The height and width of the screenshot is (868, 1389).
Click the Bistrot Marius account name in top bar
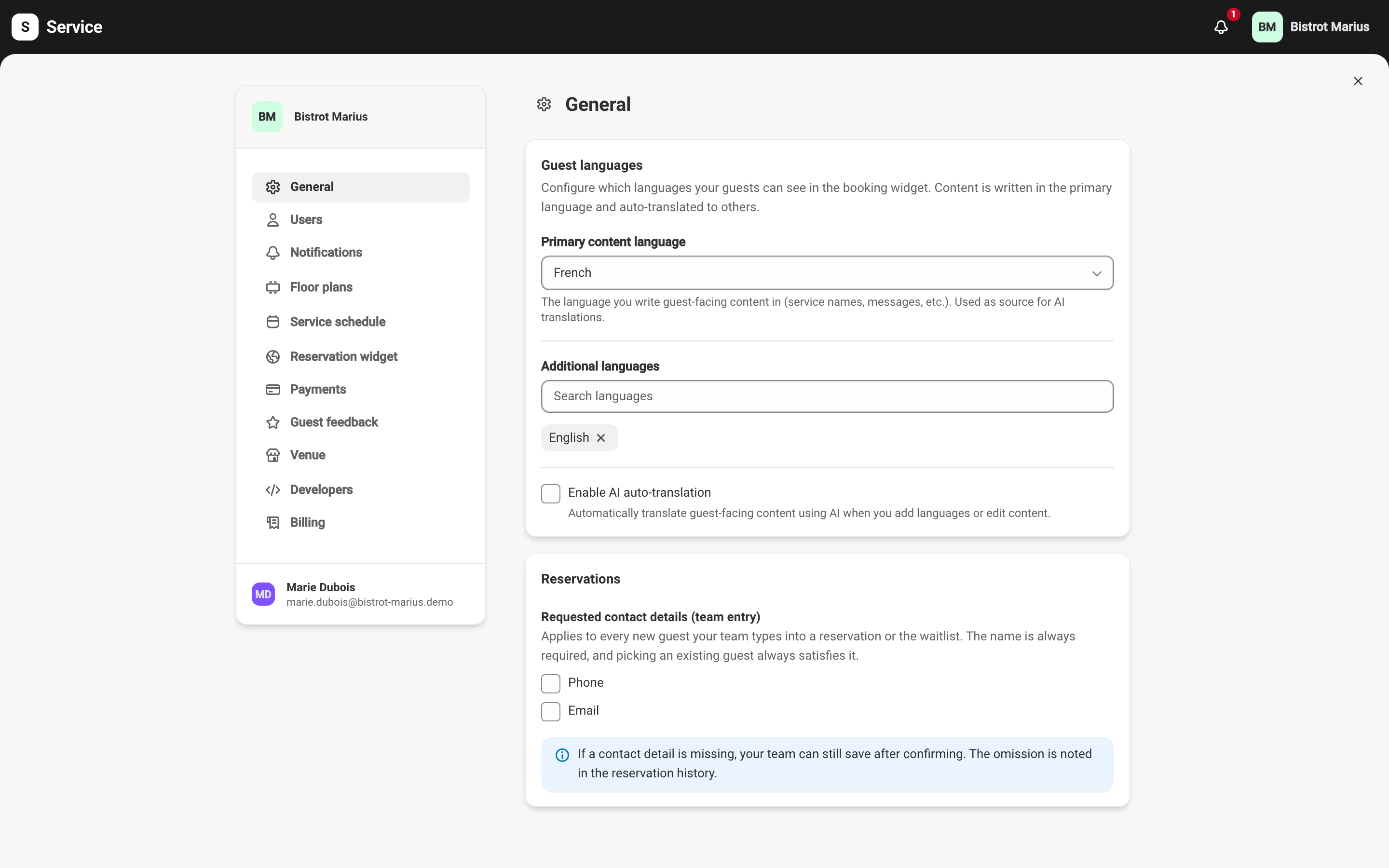click(1329, 27)
